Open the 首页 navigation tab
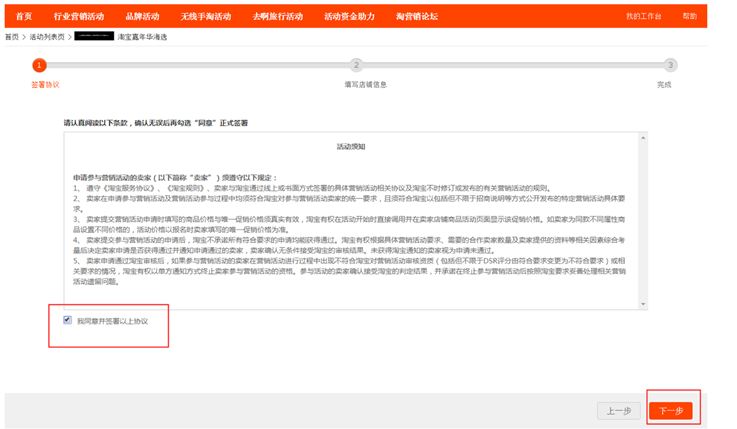The width and height of the screenshot is (737, 429). click(24, 16)
